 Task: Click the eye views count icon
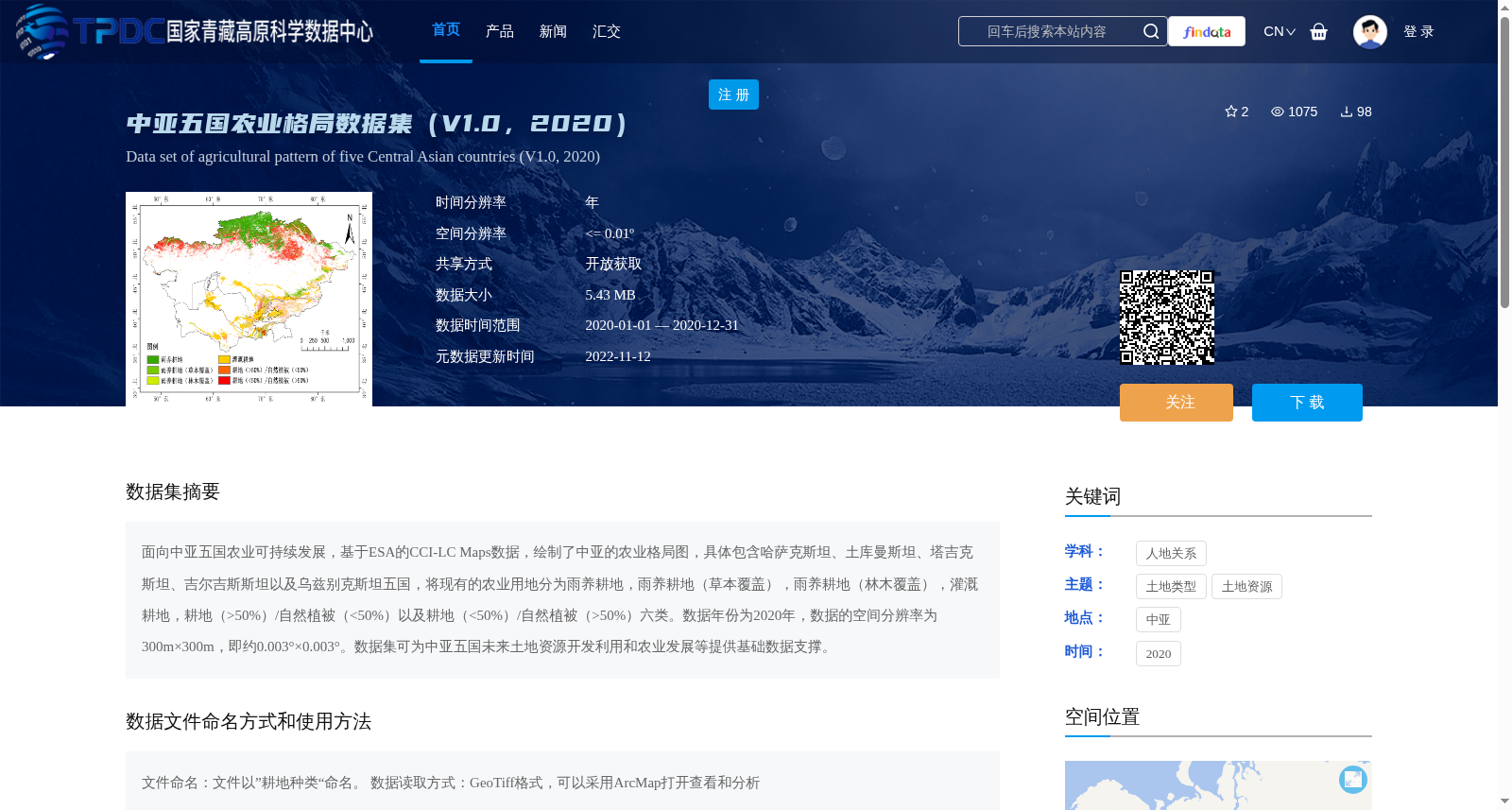point(1277,112)
